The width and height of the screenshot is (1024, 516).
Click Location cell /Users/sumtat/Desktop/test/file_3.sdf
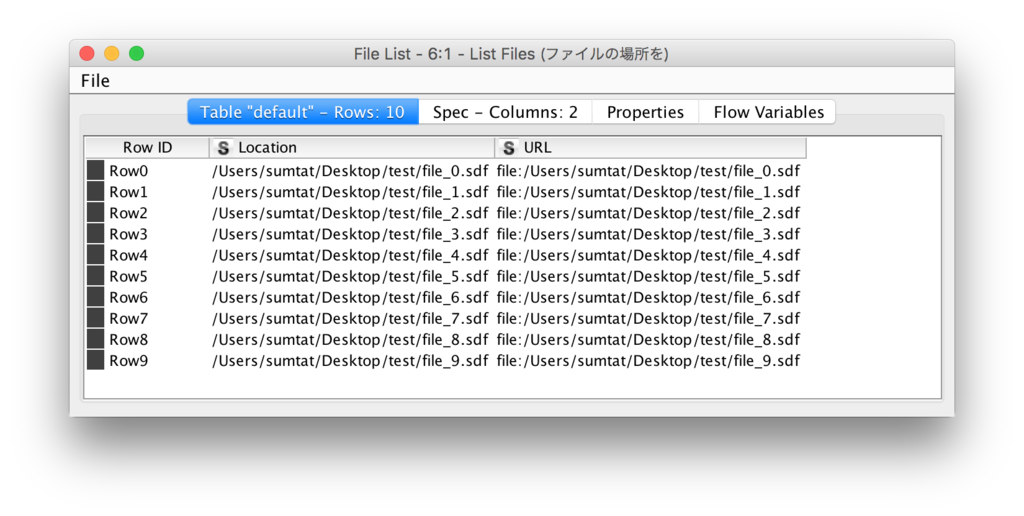coord(350,234)
